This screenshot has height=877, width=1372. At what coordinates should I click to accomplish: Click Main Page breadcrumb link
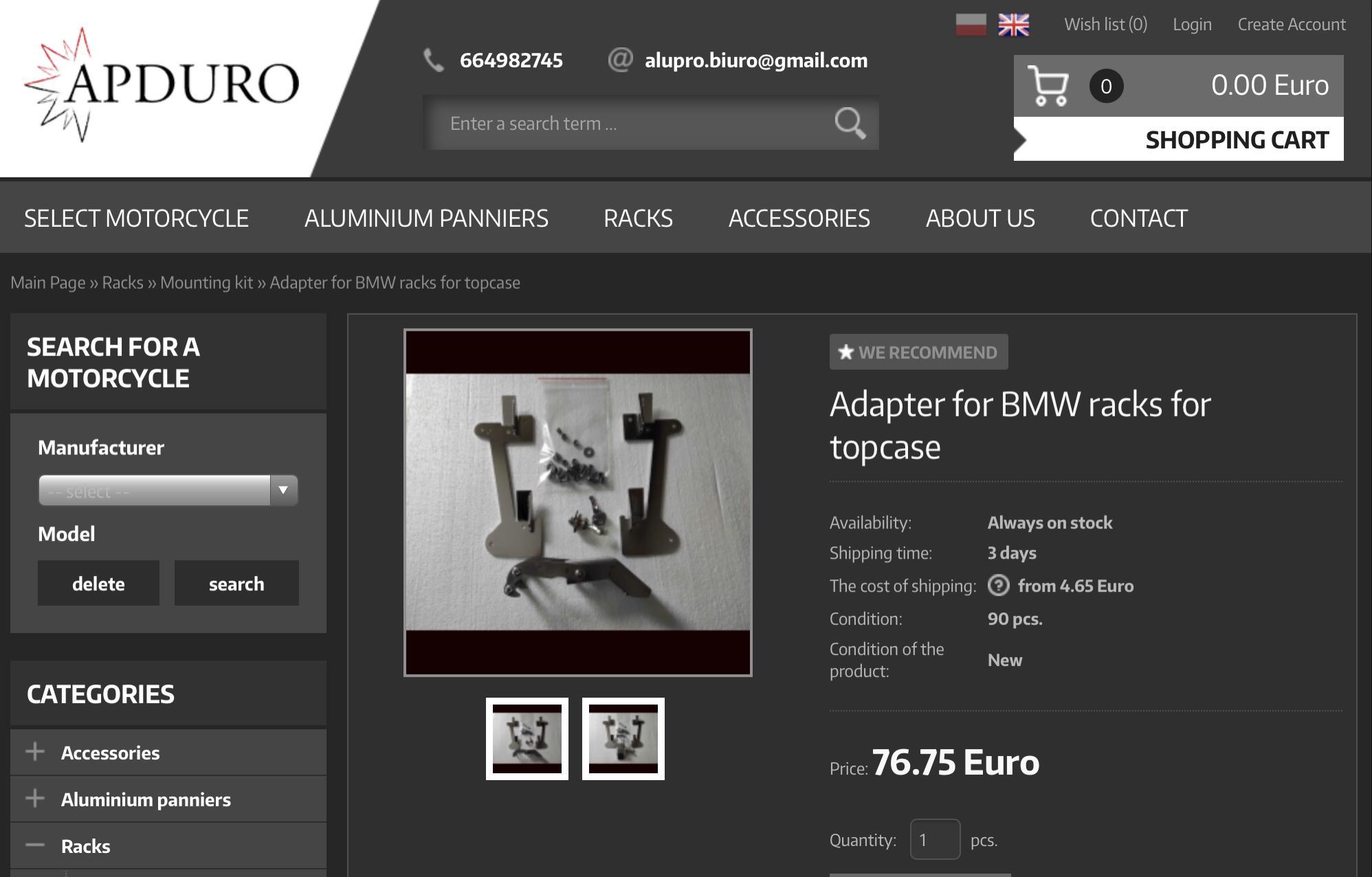point(48,282)
